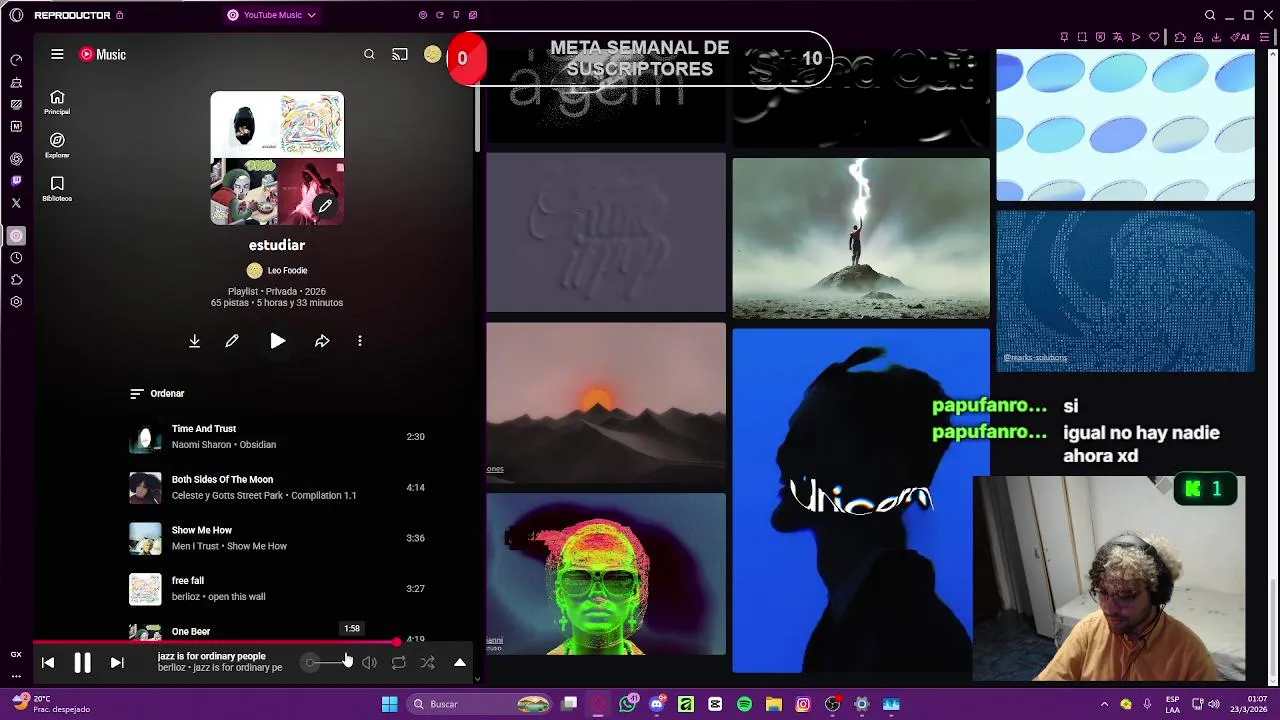Expand the now playing panel arrow
This screenshot has width=1280, height=720.
(460, 662)
